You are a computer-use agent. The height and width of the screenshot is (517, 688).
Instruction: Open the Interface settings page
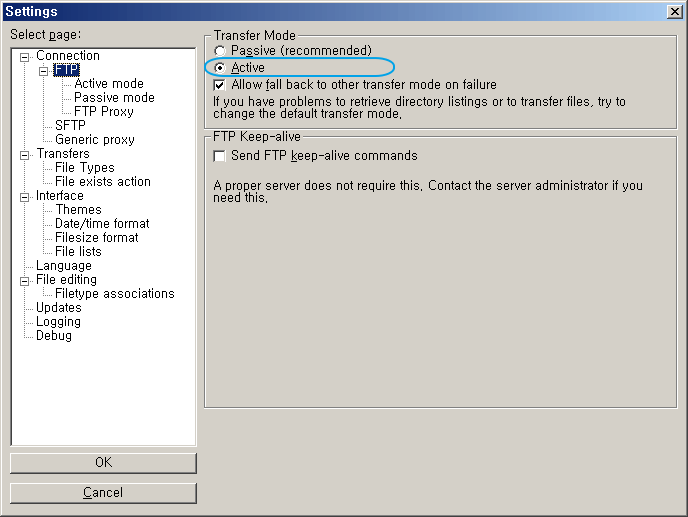click(60, 196)
